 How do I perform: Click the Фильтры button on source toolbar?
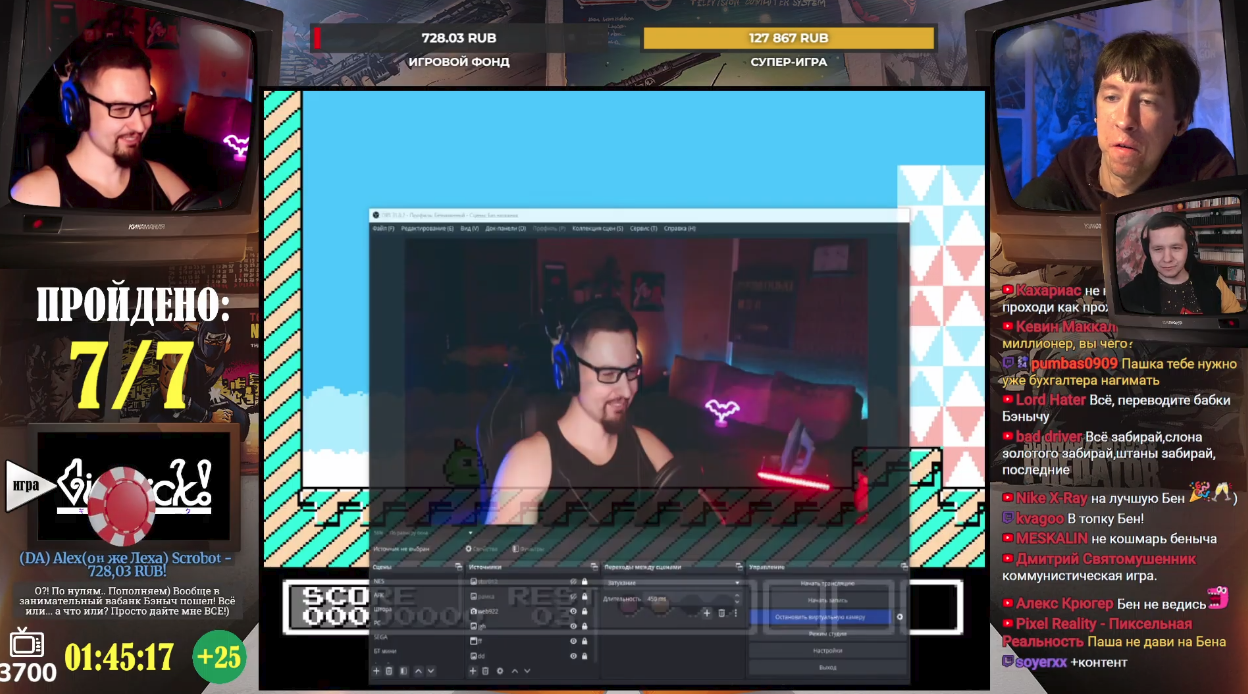pyautogui.click(x=530, y=549)
